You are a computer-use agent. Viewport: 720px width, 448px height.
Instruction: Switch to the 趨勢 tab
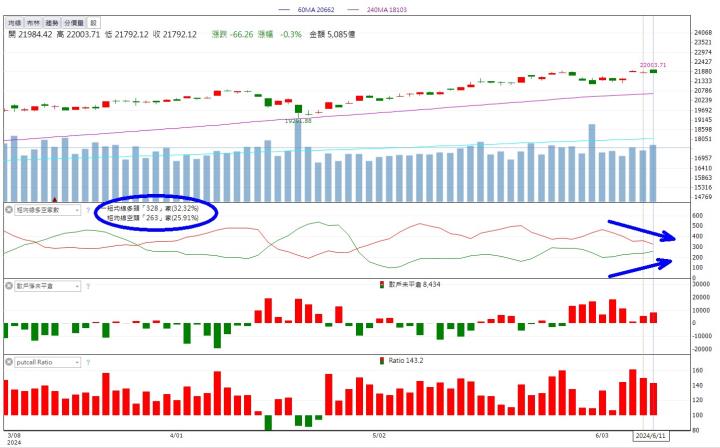click(52, 22)
